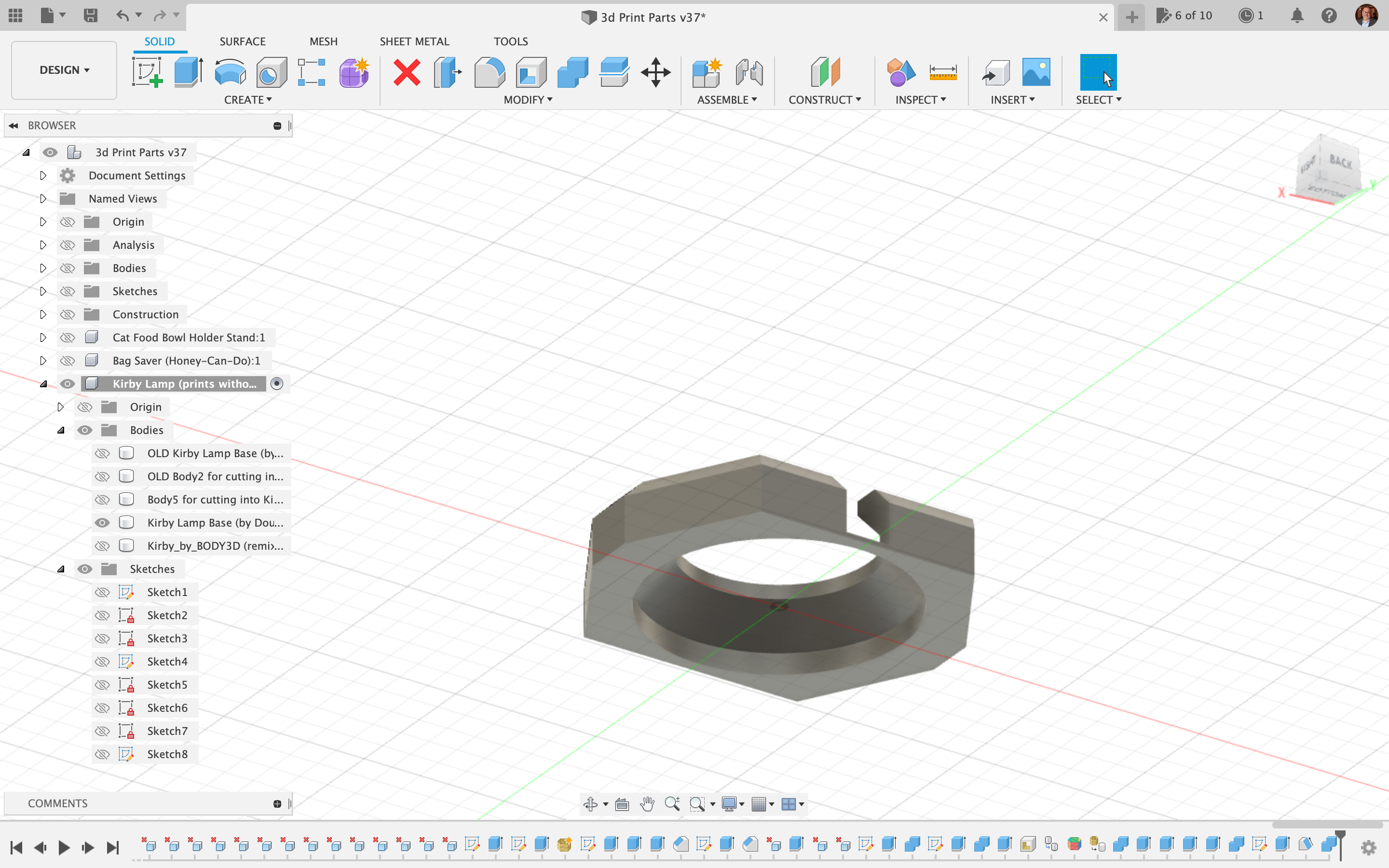Expand the Document Settings node
The image size is (1389, 868).
tap(43, 176)
